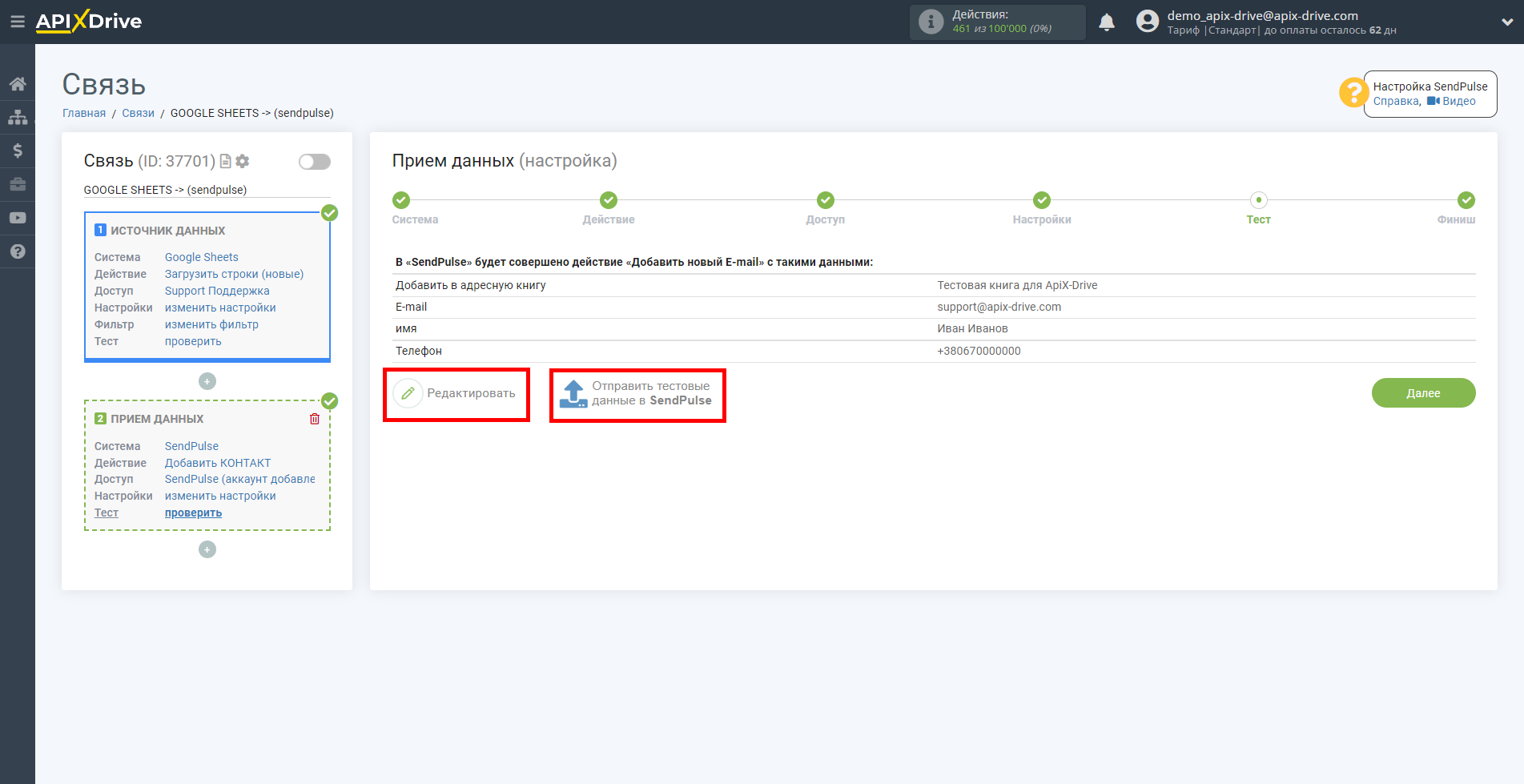The height and width of the screenshot is (784, 1524).
Task: Click support@apix-drive.com value
Action: point(999,307)
